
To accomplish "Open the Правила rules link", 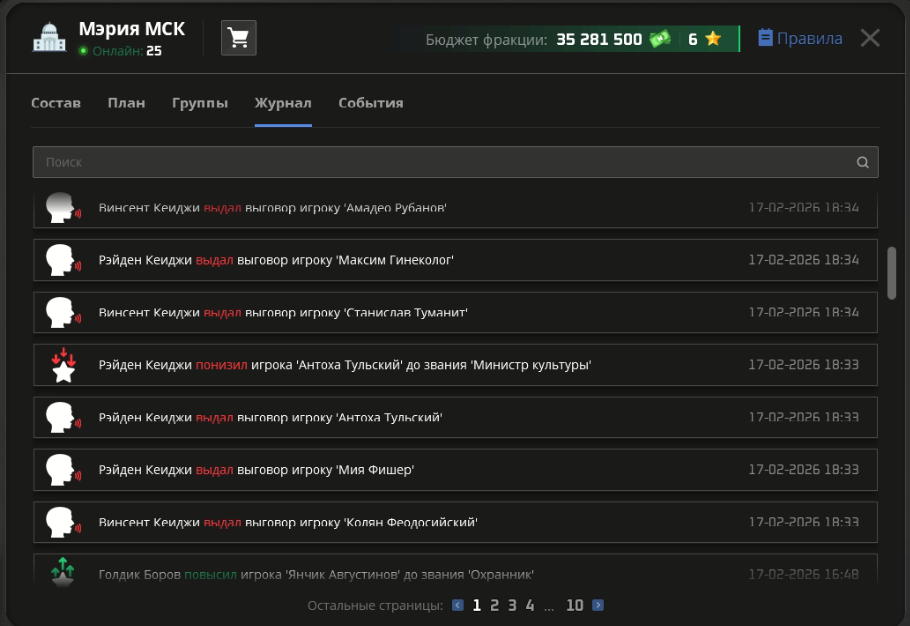I will click(x=800, y=39).
